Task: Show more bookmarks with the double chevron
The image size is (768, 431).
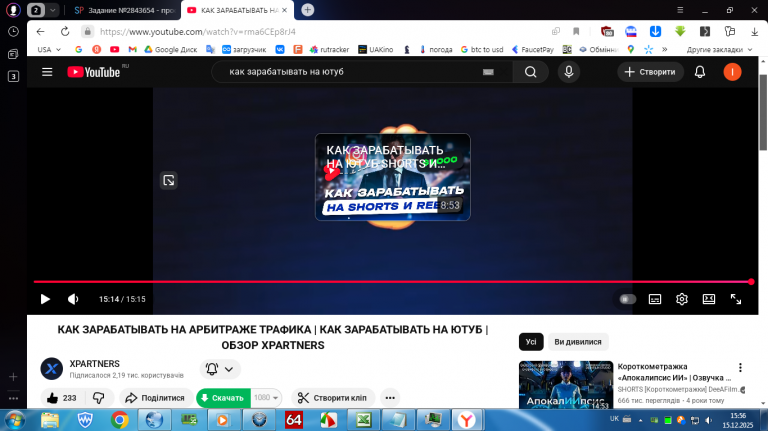Action: [665, 49]
